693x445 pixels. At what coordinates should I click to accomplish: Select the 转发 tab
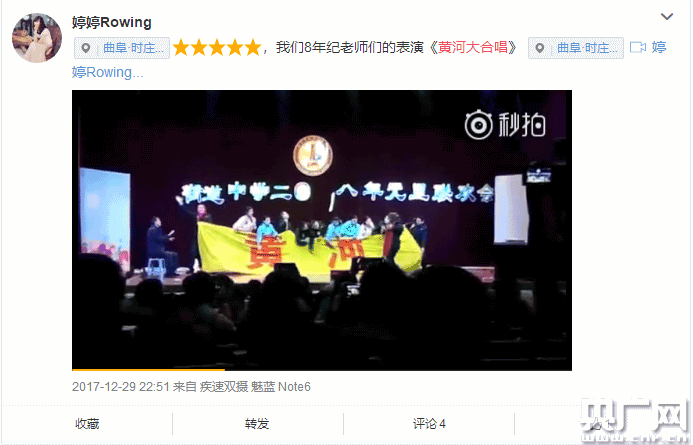click(257, 424)
